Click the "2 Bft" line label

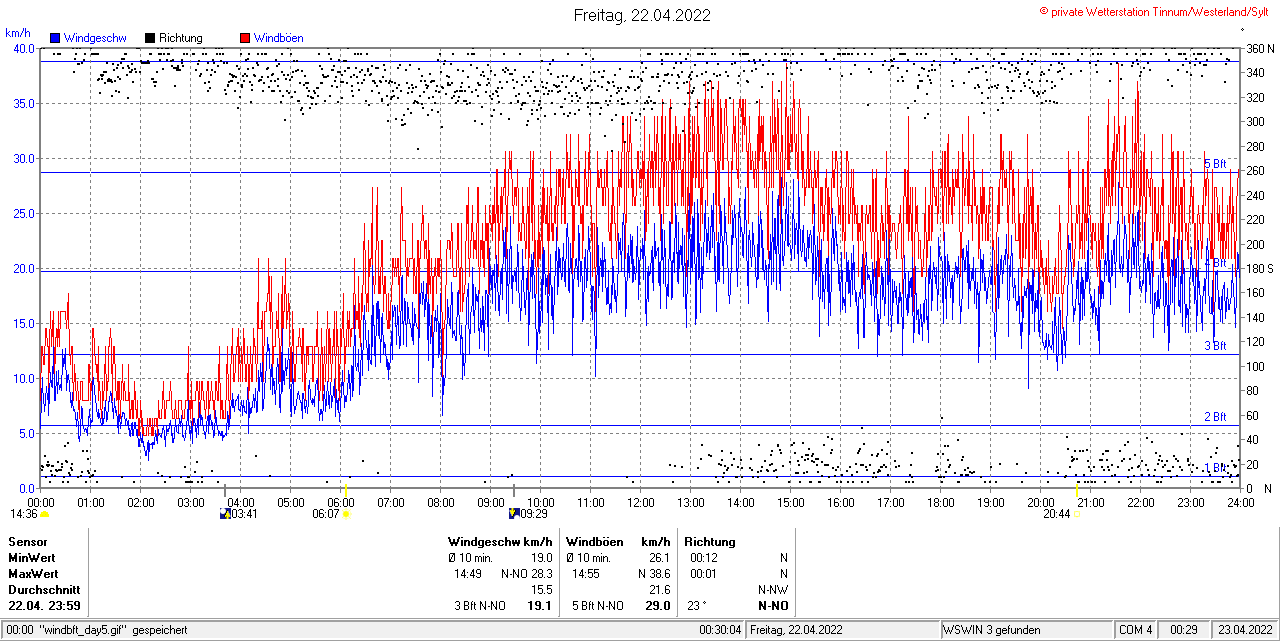click(x=1215, y=417)
